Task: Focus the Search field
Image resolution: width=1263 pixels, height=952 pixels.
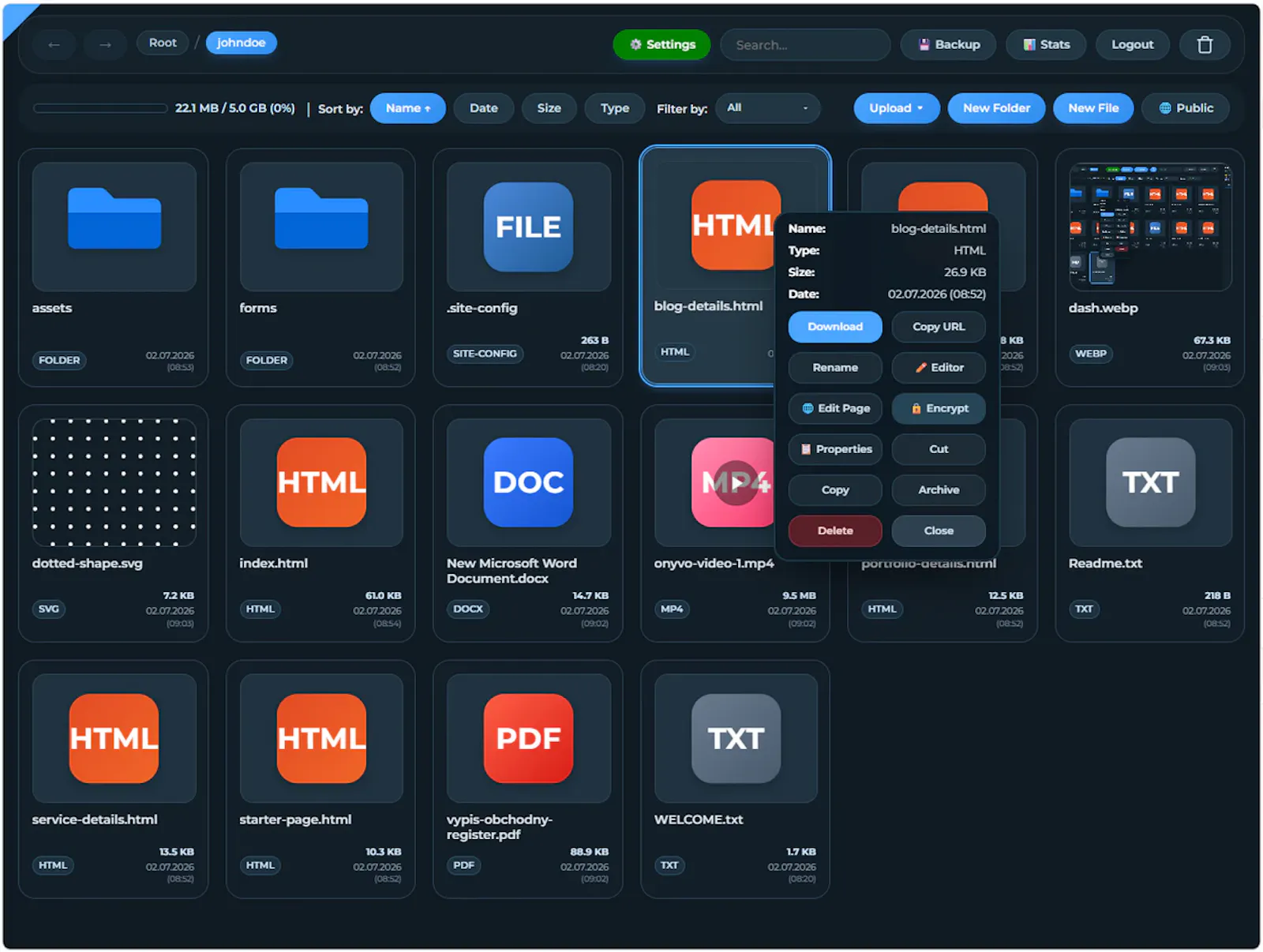Action: tap(805, 45)
